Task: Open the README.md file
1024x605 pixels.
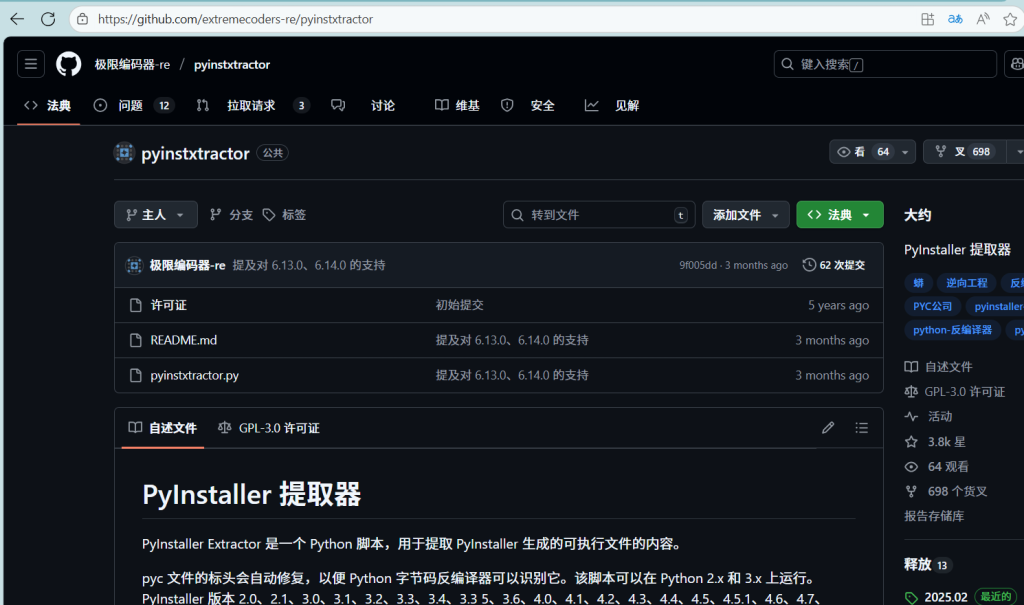Action: pyautogui.click(x=183, y=340)
